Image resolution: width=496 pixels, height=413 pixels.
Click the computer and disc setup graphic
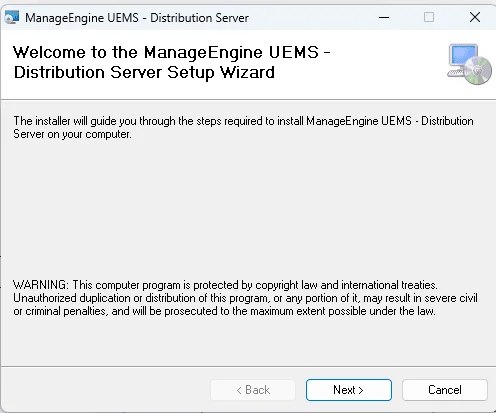coord(469,64)
